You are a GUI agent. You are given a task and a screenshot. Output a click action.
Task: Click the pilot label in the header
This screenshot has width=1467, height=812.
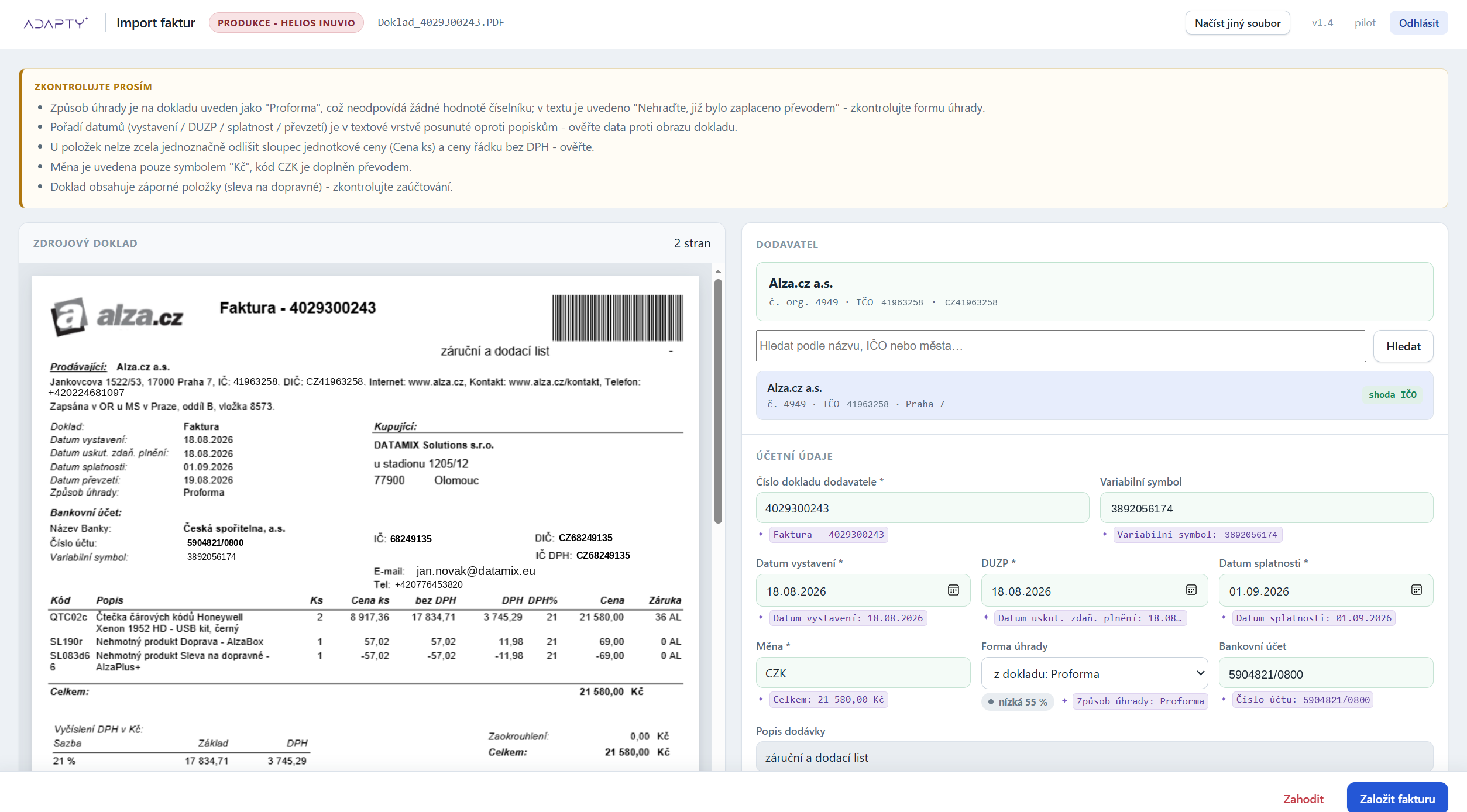pyautogui.click(x=1365, y=23)
